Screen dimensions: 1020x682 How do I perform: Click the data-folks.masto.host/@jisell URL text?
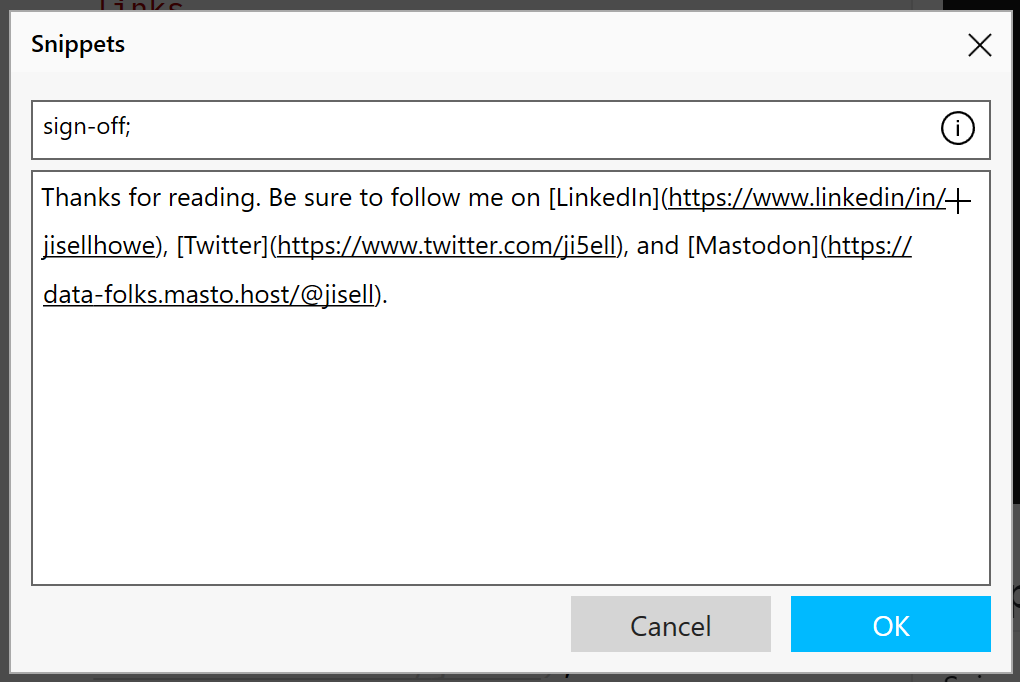tap(209, 295)
